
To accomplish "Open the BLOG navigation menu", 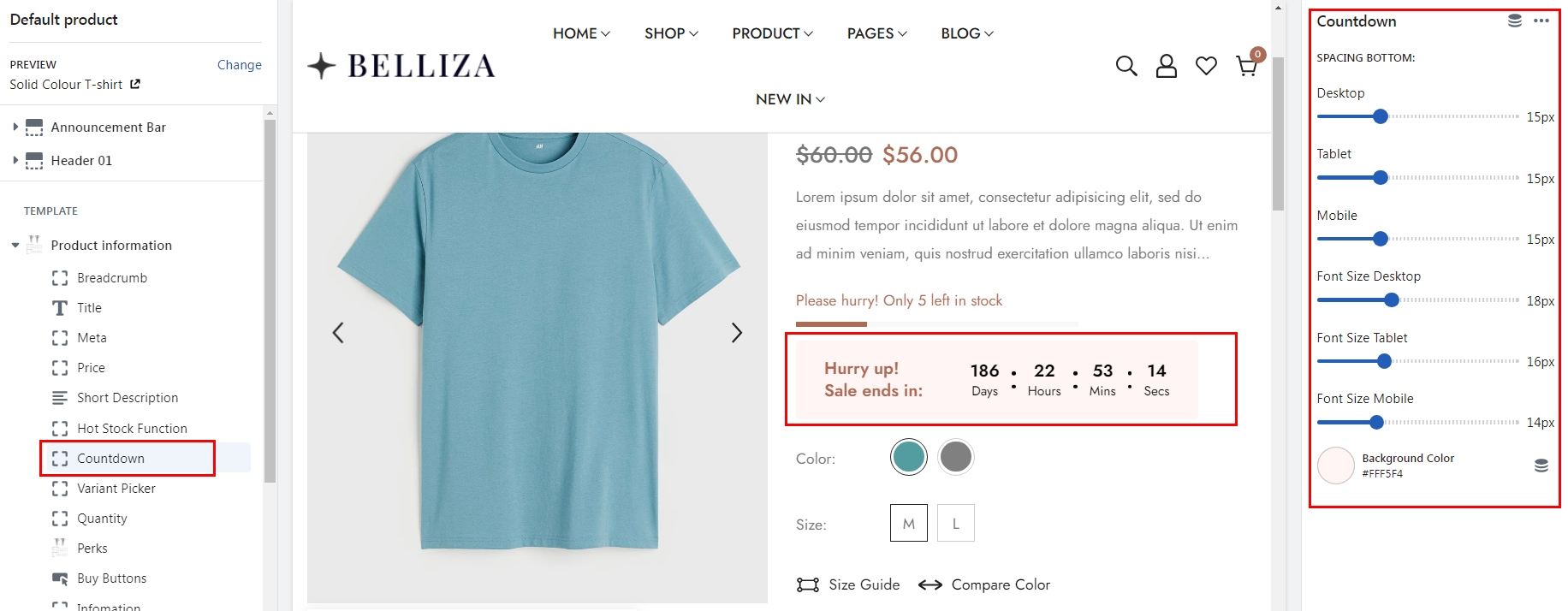I will pos(966,33).
